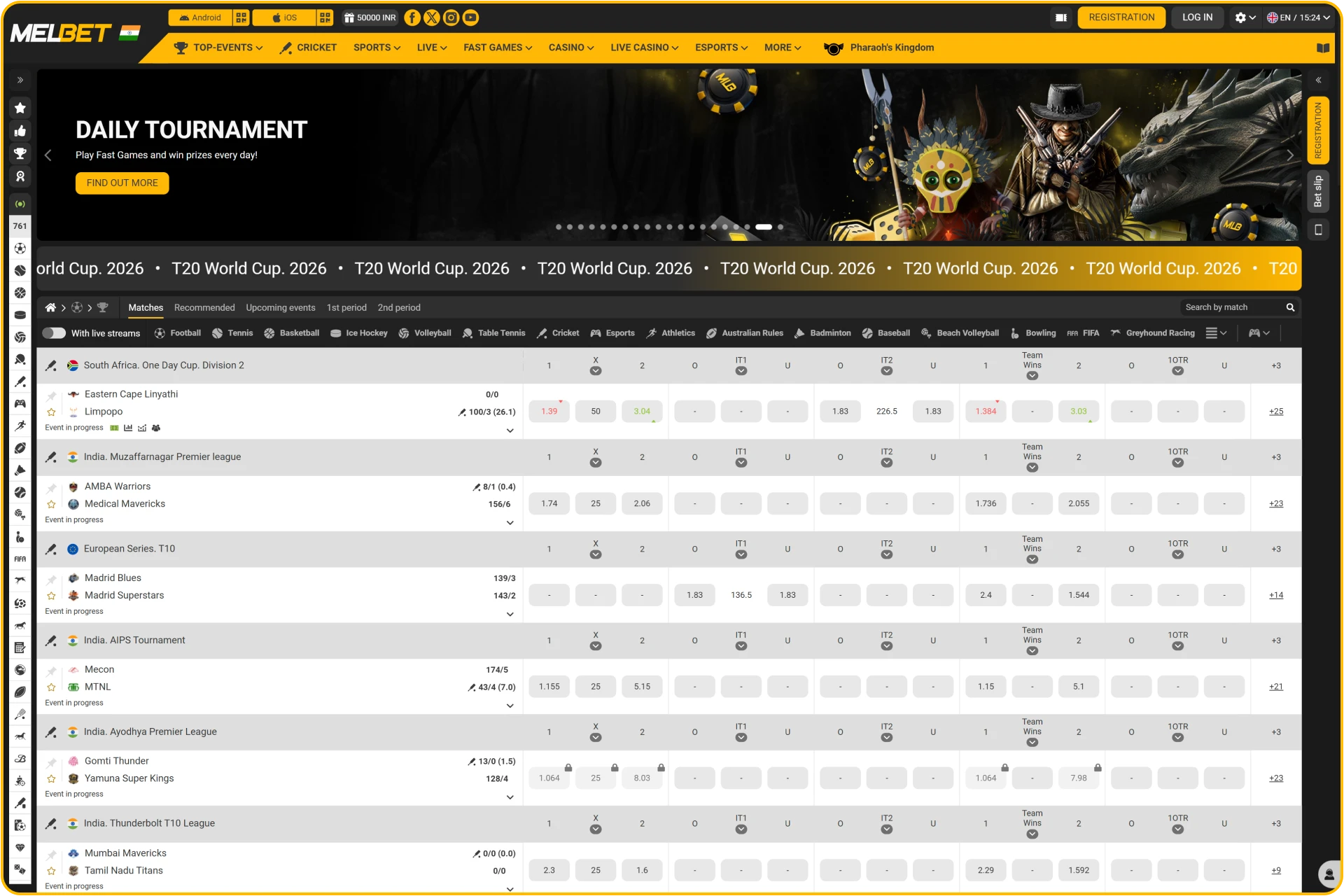Viewport: 1344px width, 896px height.
Task: Click the search magnifier icon
Action: 1290,307
